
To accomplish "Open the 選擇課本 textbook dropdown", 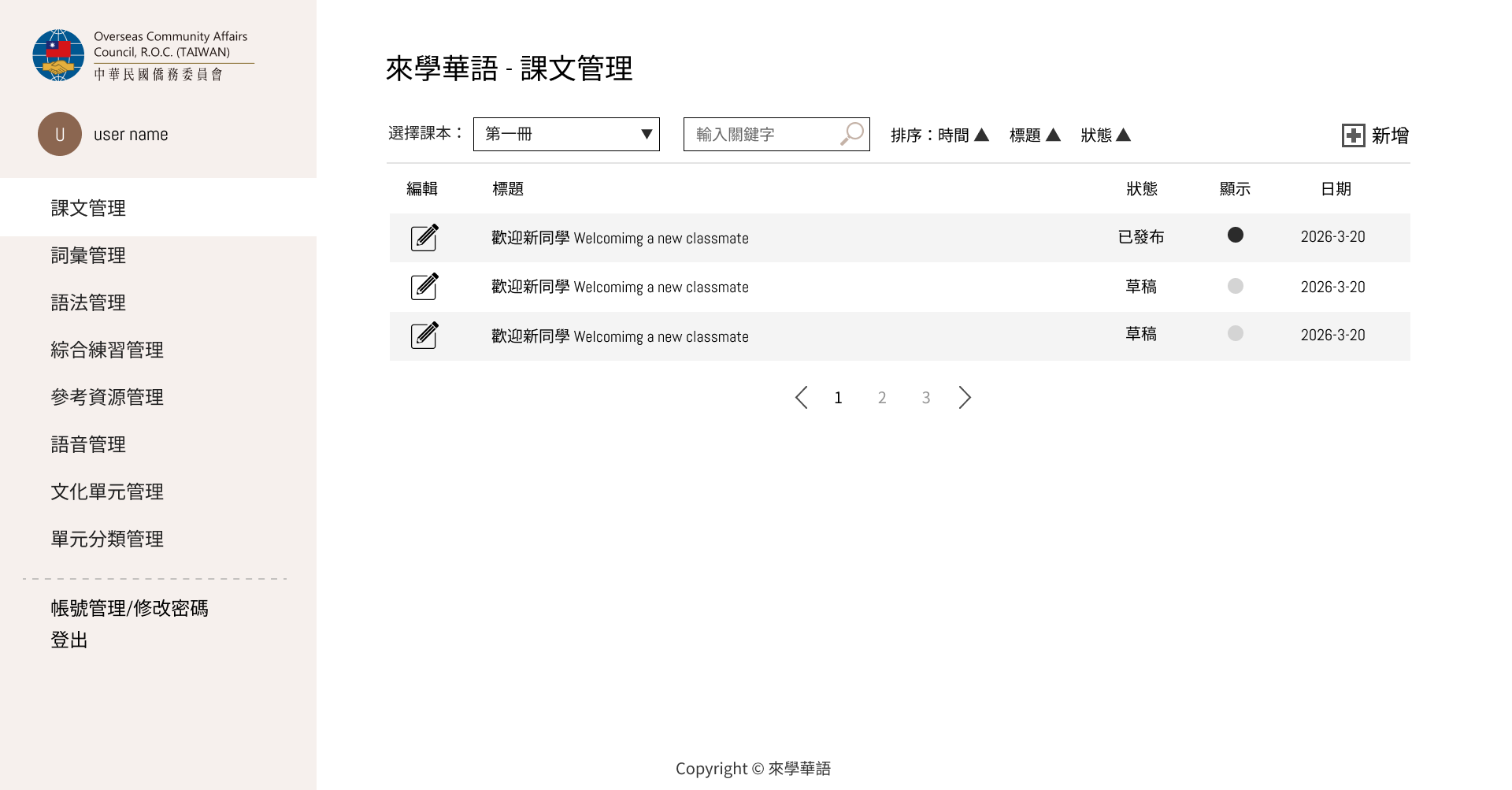I will pyautogui.click(x=566, y=134).
